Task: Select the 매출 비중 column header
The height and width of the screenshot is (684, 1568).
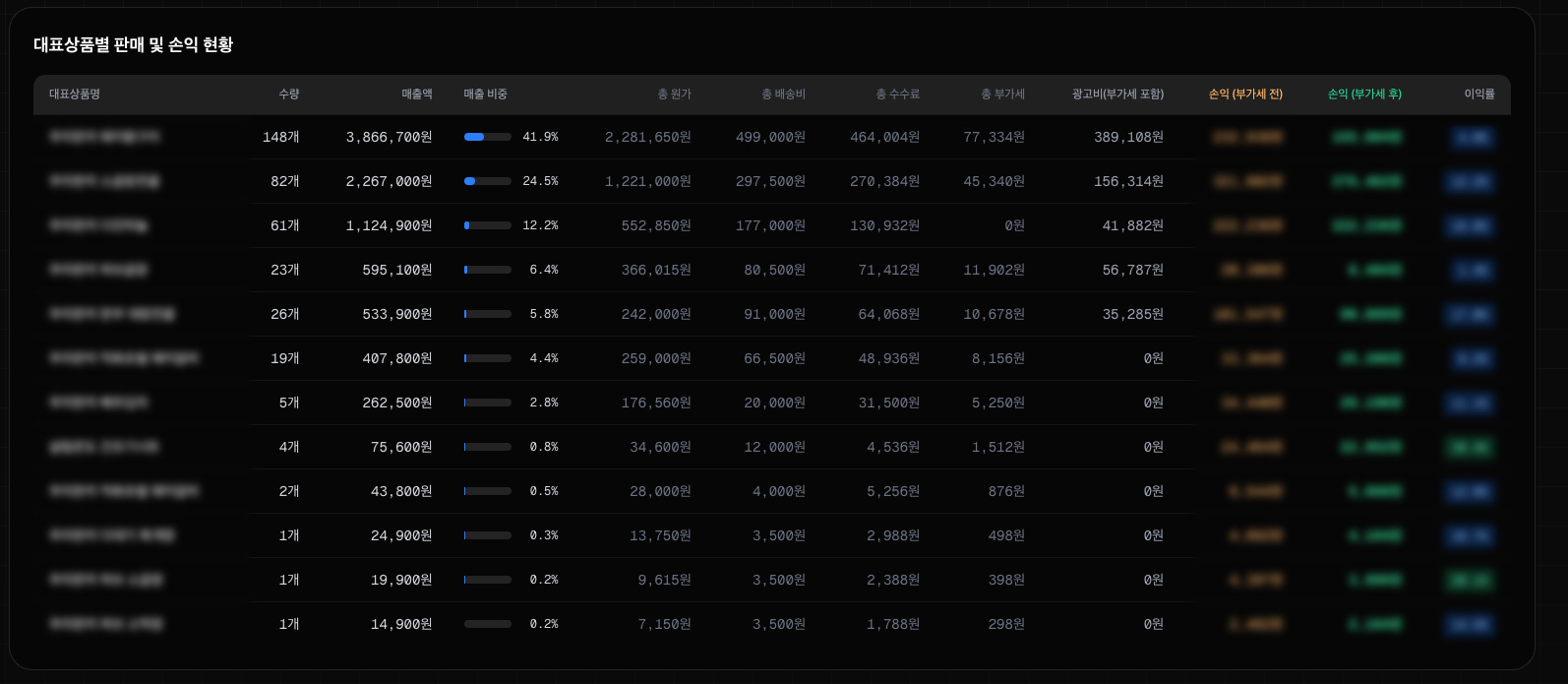Action: click(486, 94)
